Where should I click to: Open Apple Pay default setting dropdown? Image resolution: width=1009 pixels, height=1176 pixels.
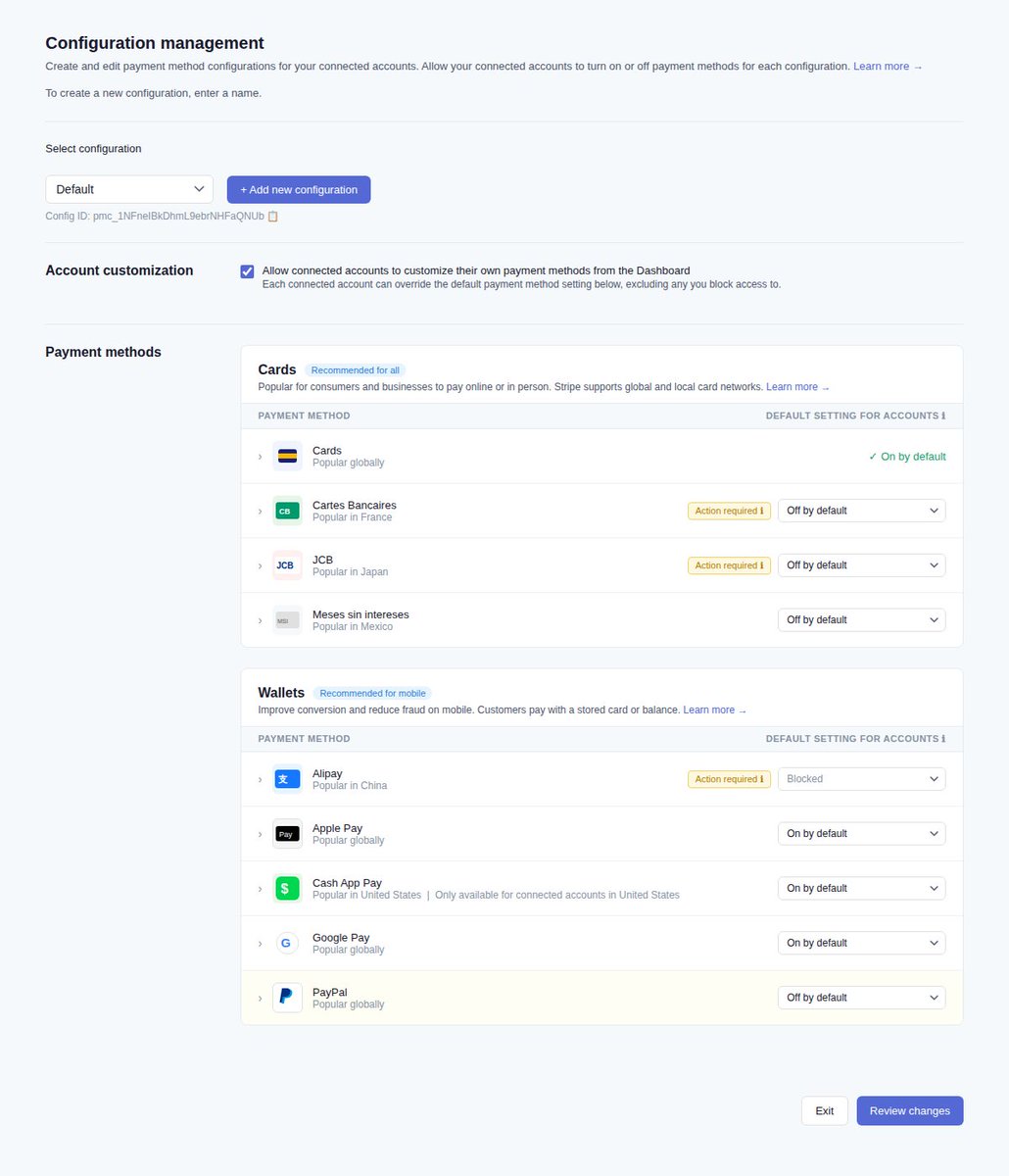click(x=862, y=834)
